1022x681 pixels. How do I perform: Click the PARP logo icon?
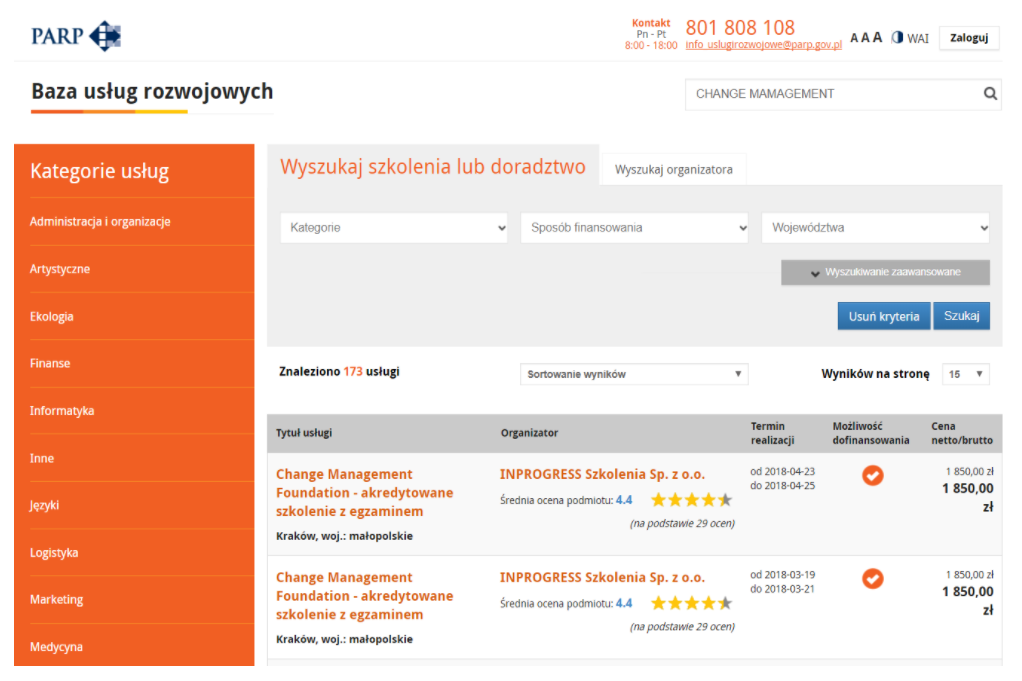click(104, 37)
